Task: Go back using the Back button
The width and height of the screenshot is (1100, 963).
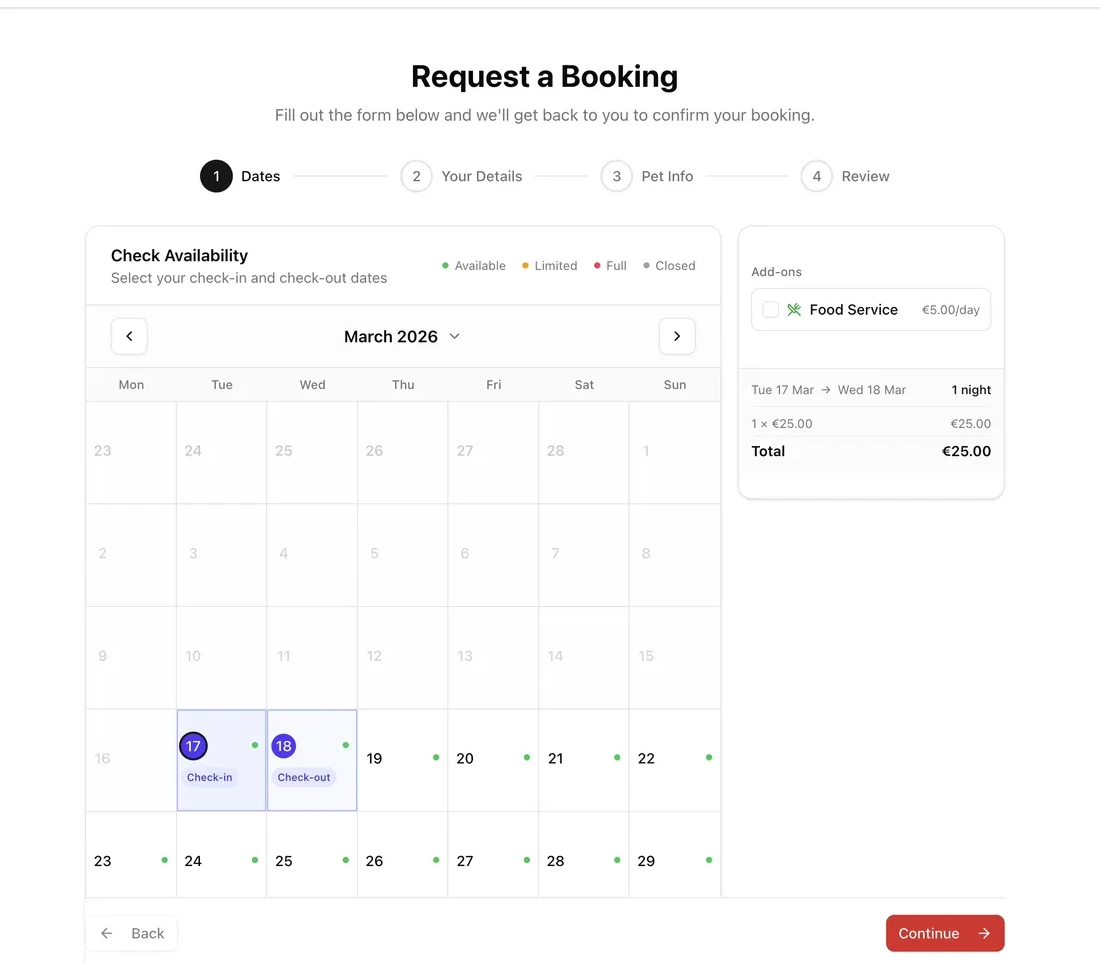Action: [x=131, y=932]
